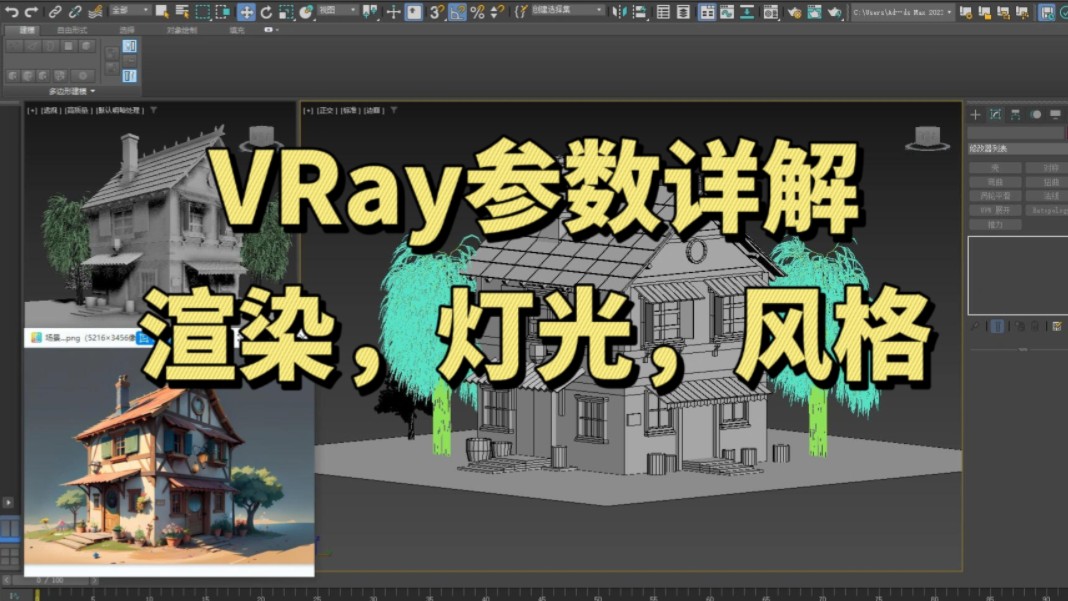
Task: Open the Hierarchy command panel tab
Action: (1016, 114)
